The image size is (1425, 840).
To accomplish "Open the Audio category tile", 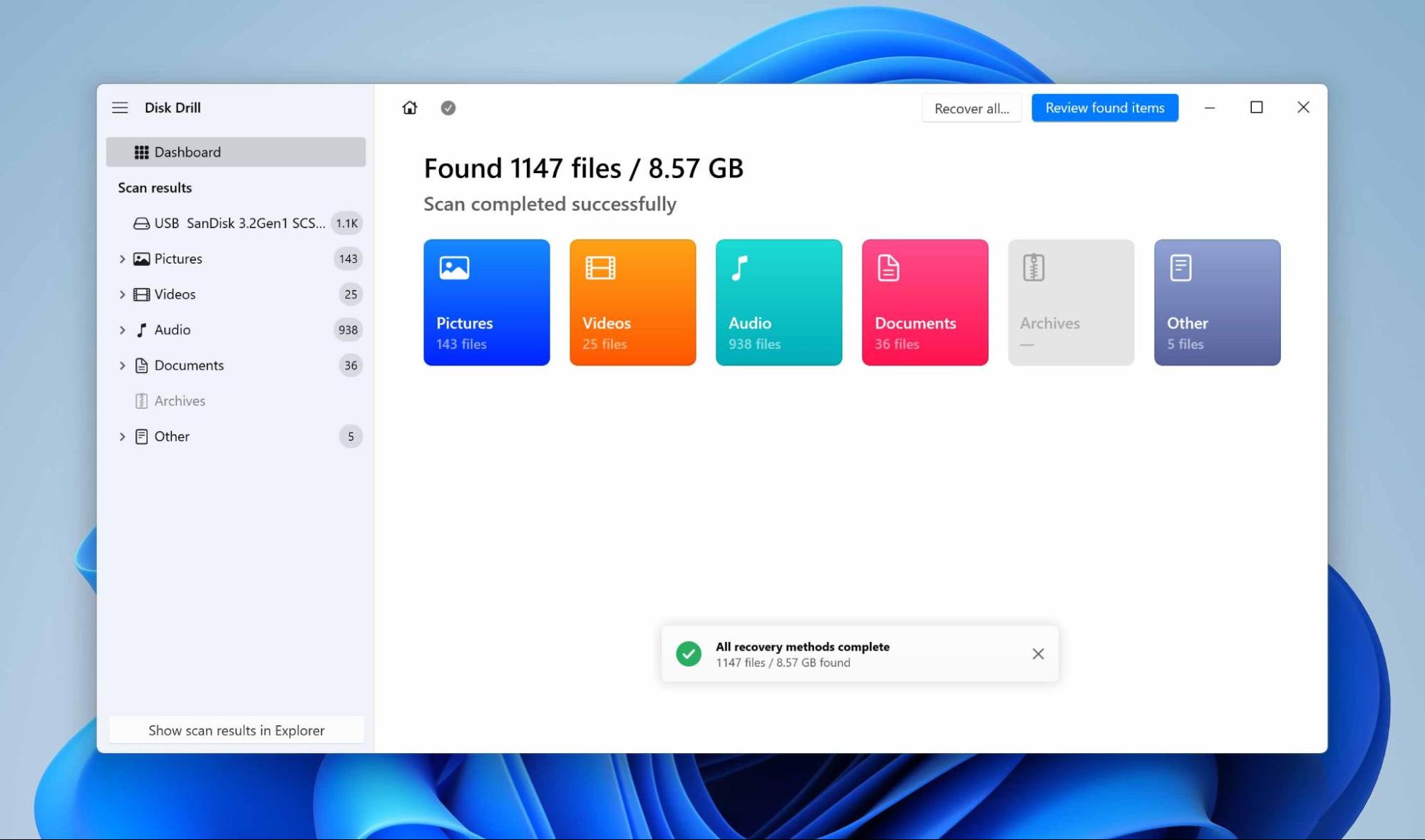I will pyautogui.click(x=778, y=302).
